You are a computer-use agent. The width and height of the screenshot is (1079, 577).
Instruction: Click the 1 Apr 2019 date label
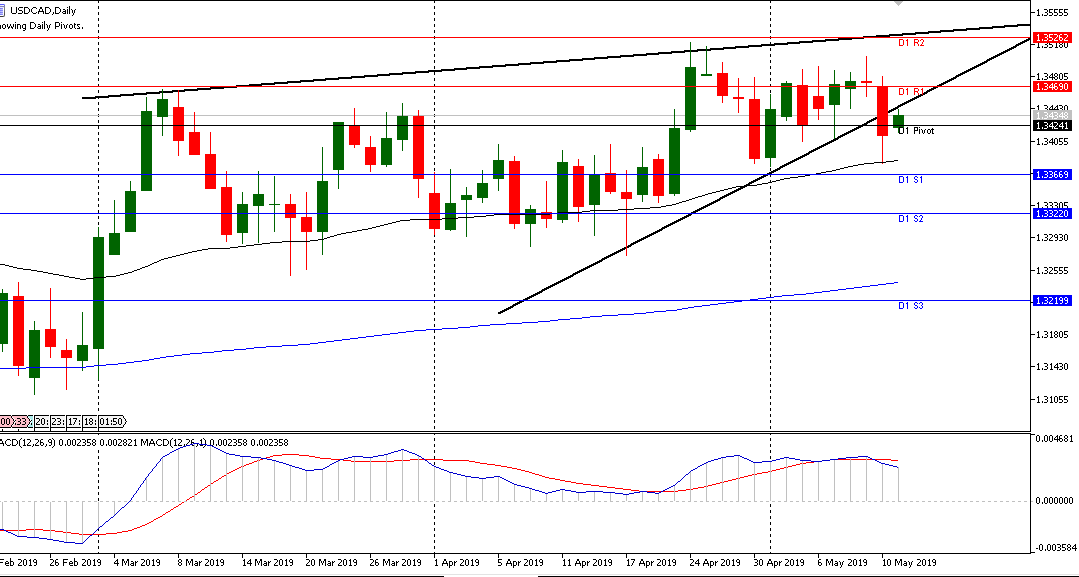456,563
